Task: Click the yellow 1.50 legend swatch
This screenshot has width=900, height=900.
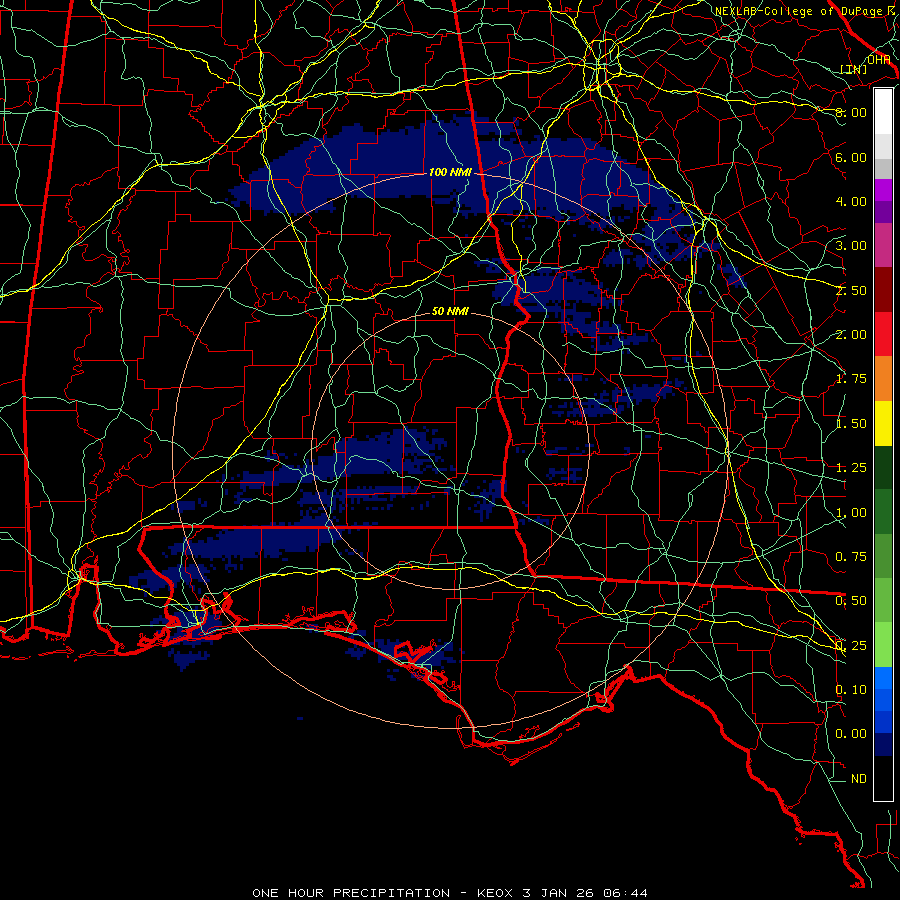Action: (x=883, y=423)
